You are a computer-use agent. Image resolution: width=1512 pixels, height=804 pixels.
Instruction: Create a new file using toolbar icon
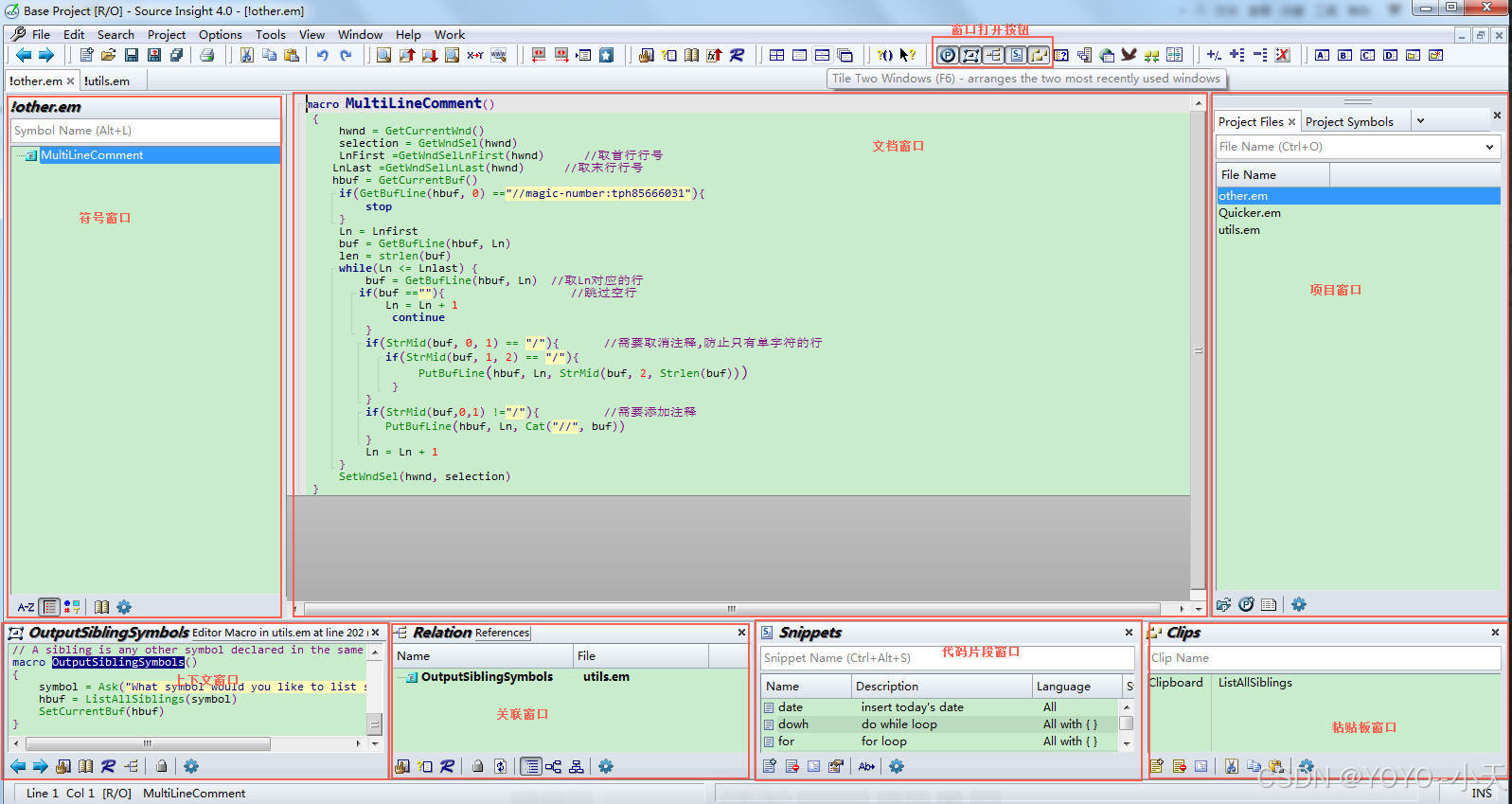(86, 55)
